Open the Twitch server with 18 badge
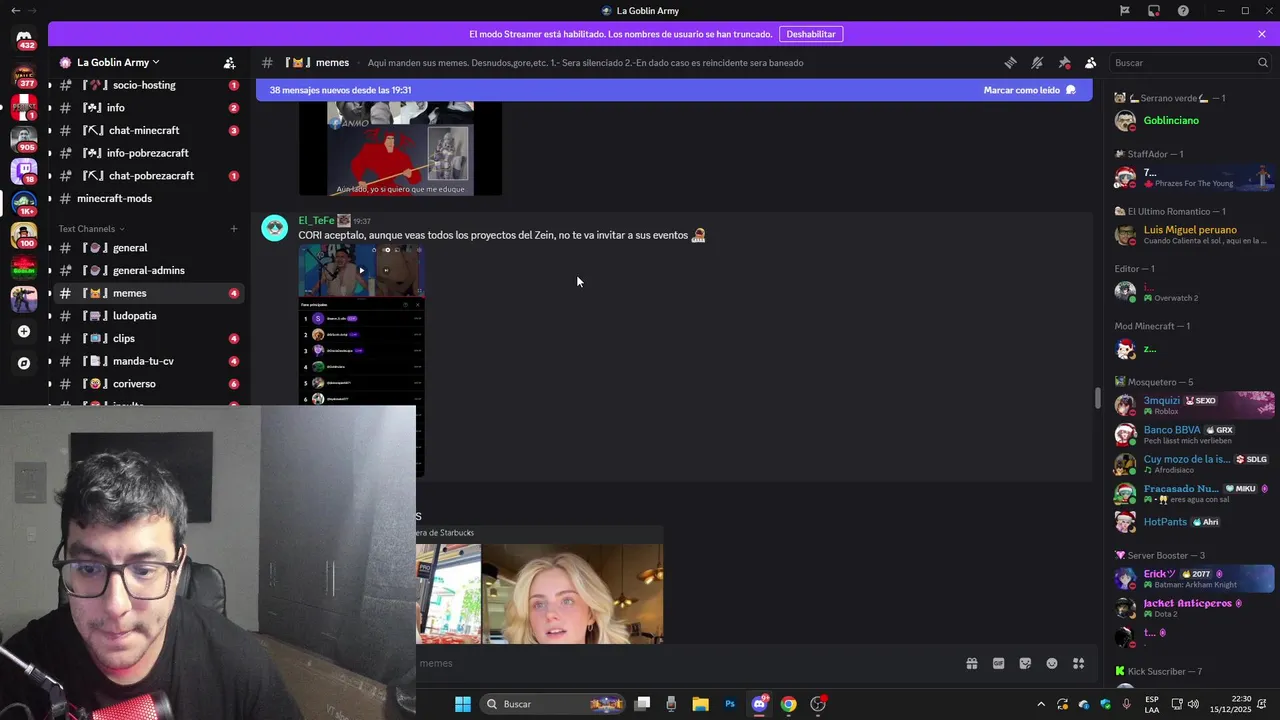The image size is (1280, 720). click(x=24, y=171)
